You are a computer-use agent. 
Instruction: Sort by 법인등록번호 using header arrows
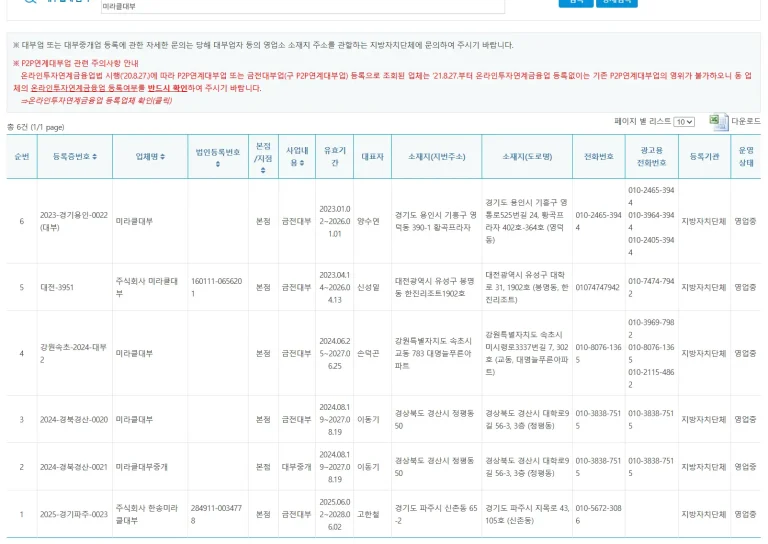218,164
